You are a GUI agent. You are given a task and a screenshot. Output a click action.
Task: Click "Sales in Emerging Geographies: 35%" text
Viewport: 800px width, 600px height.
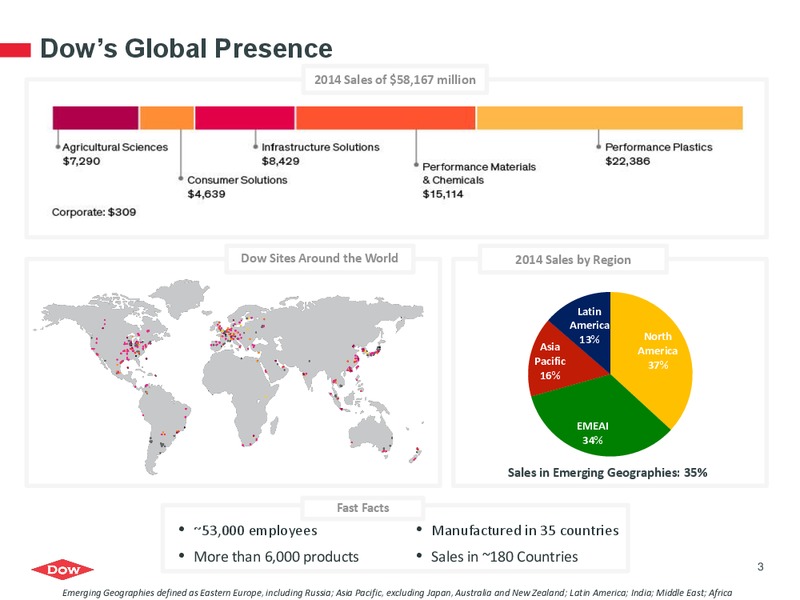(607, 472)
